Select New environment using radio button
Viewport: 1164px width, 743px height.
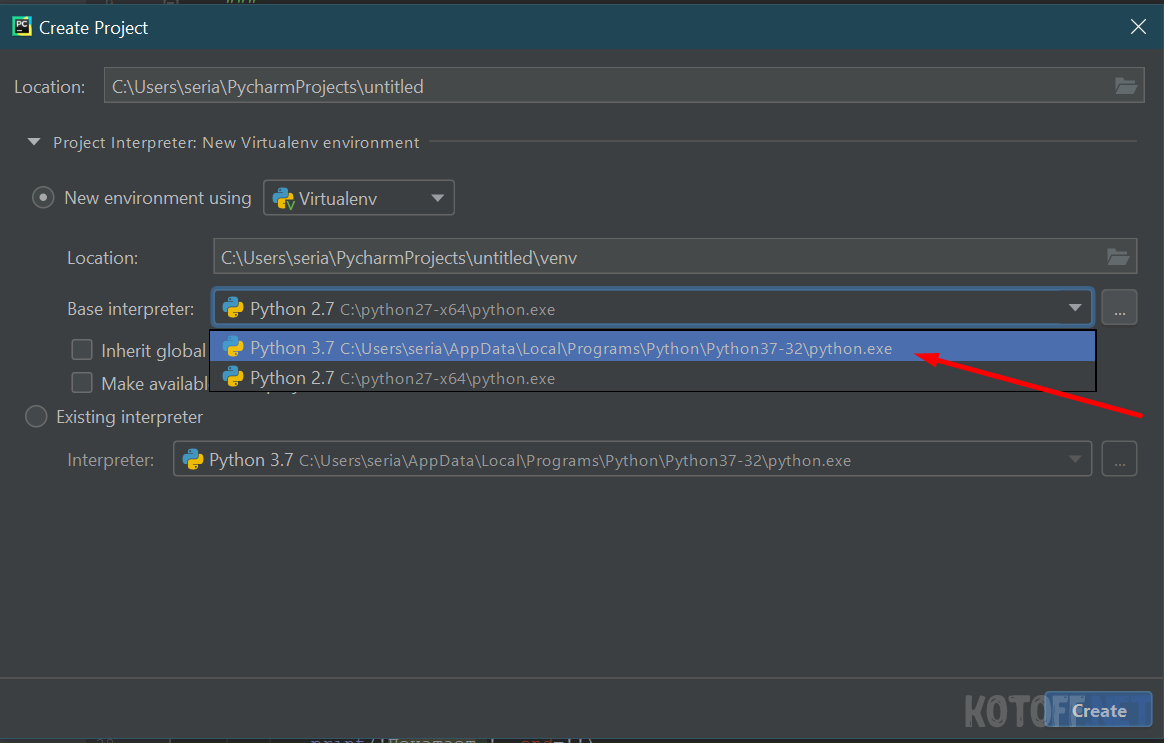pos(43,198)
